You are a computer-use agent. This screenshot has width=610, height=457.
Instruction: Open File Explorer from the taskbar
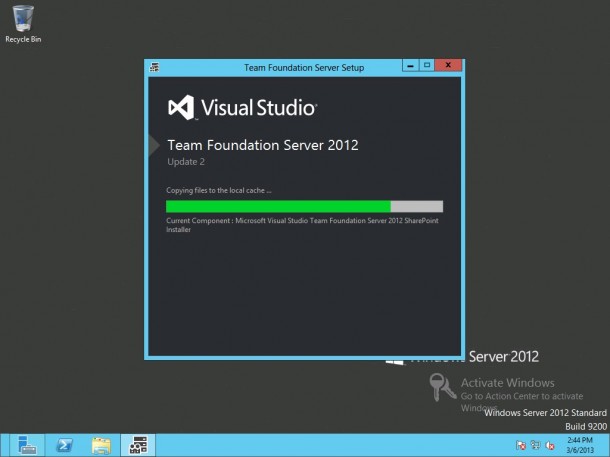101,445
